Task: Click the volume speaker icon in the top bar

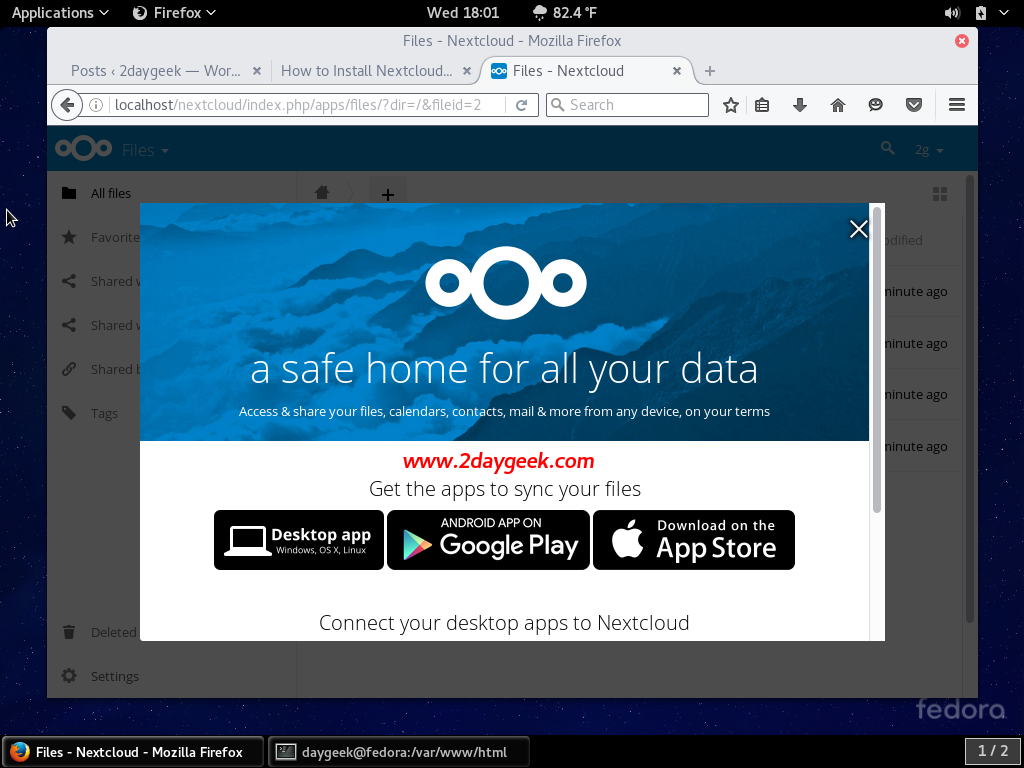Action: [952, 13]
